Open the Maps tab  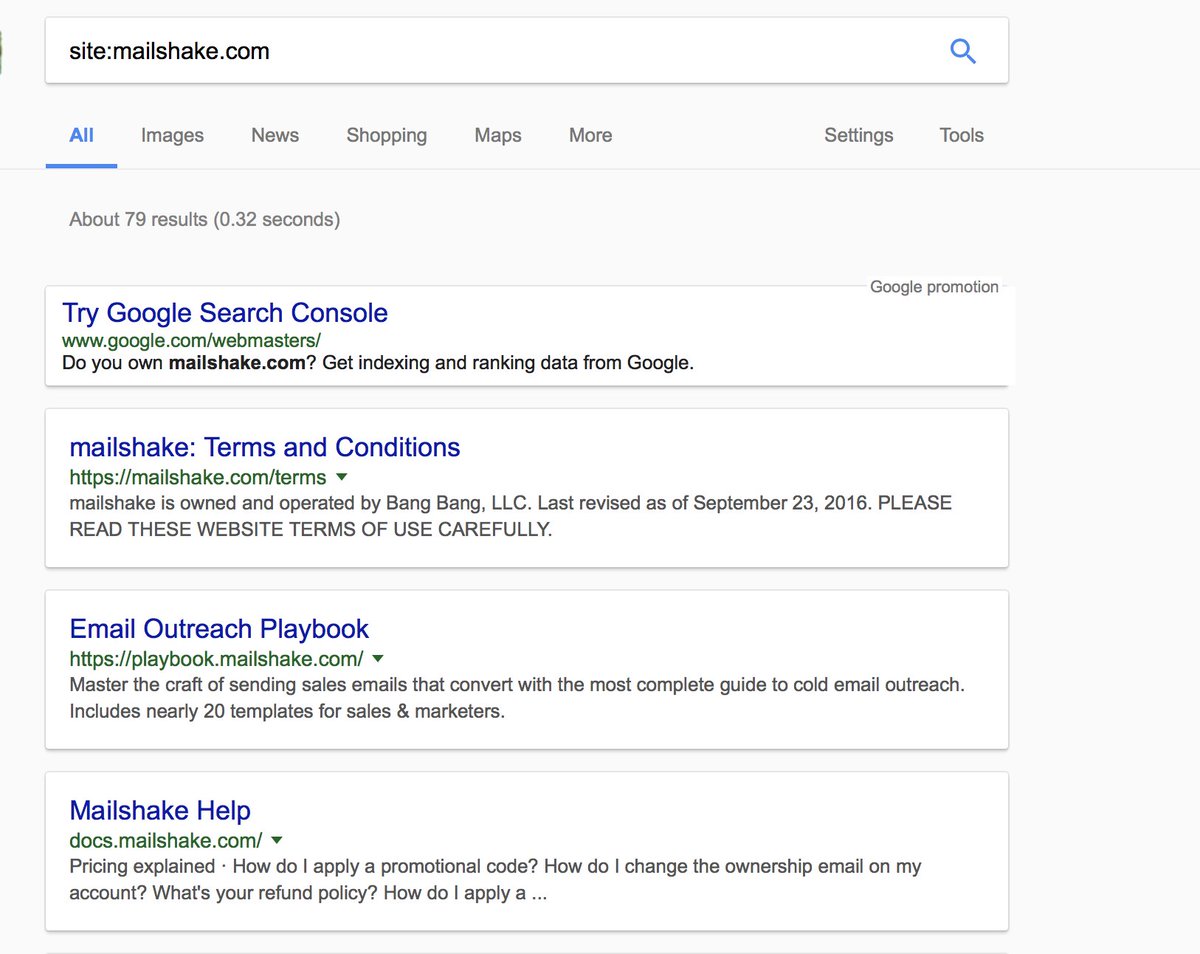498,135
